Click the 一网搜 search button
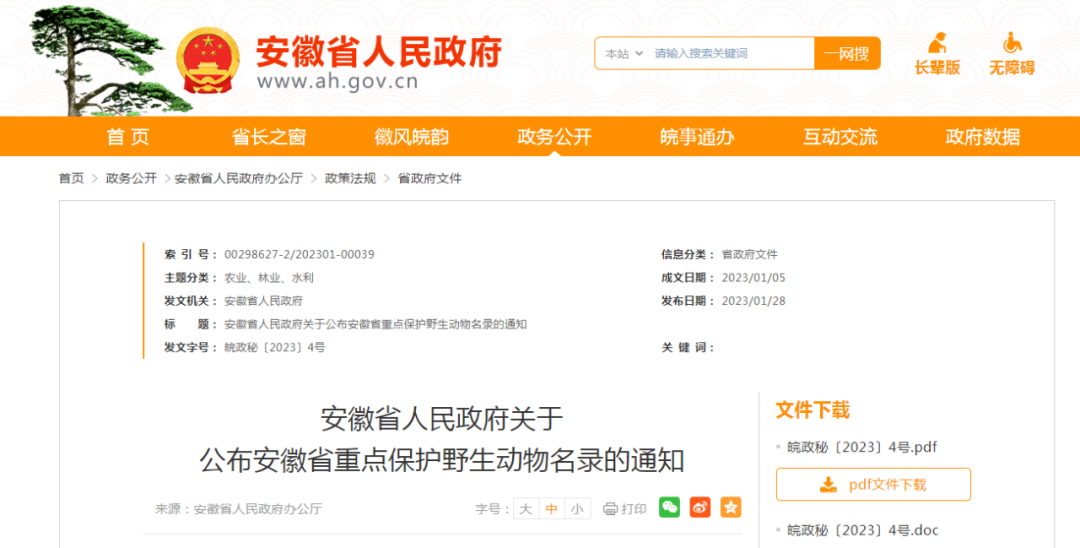 click(x=847, y=54)
